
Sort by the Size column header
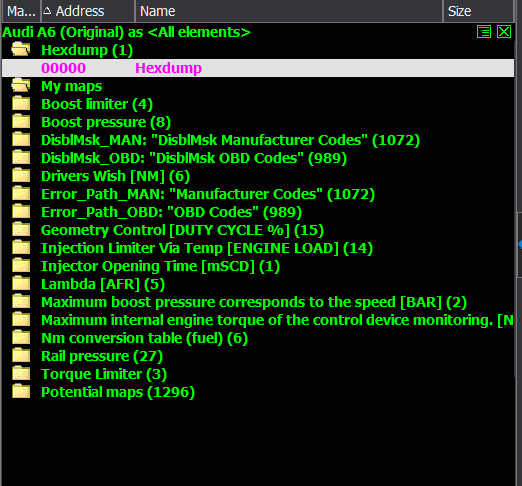tap(478, 11)
